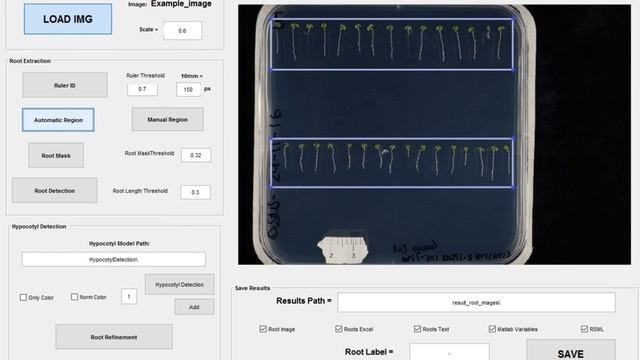Toggle the Roots Excel checkbox
This screenshot has width=640, height=360.
point(338,329)
